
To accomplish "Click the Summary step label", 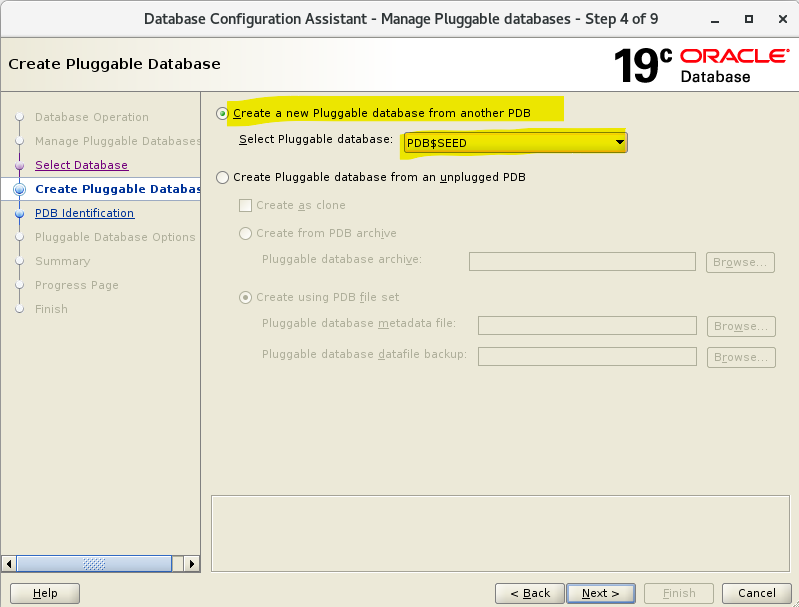I will coord(63,261).
